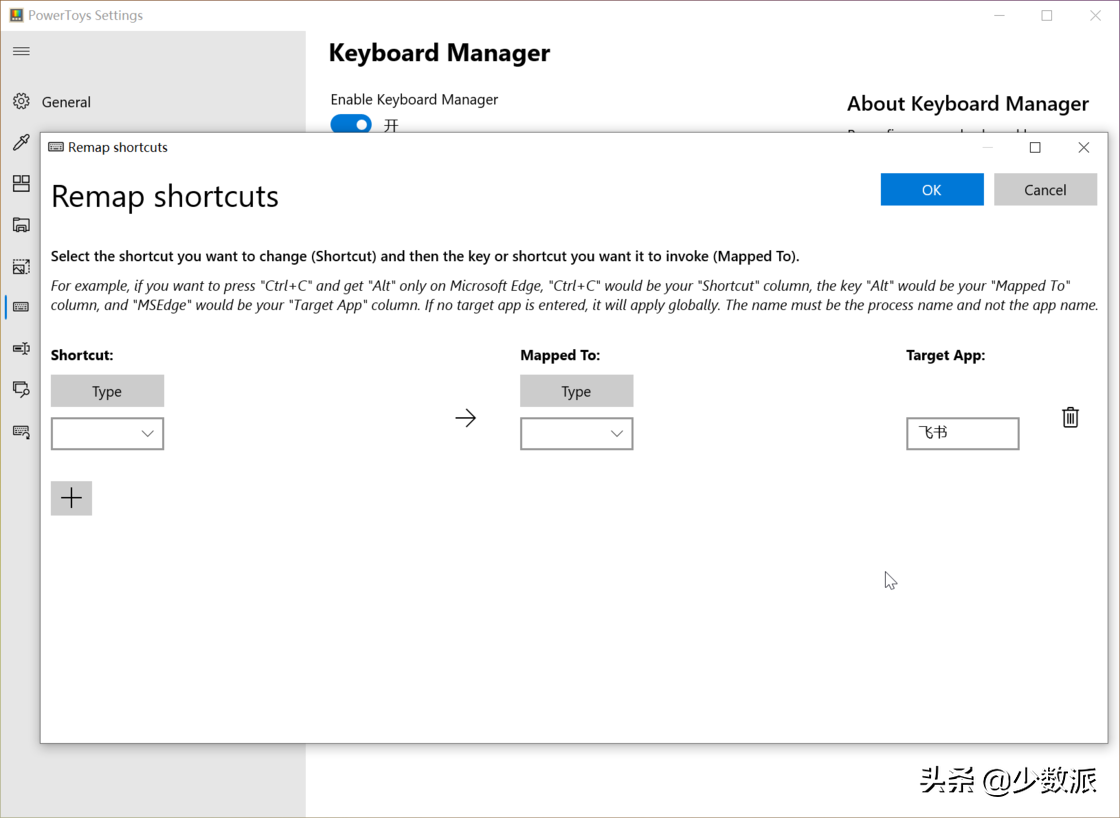Select Keyboard Manager sidebar icon

[x=21, y=307]
